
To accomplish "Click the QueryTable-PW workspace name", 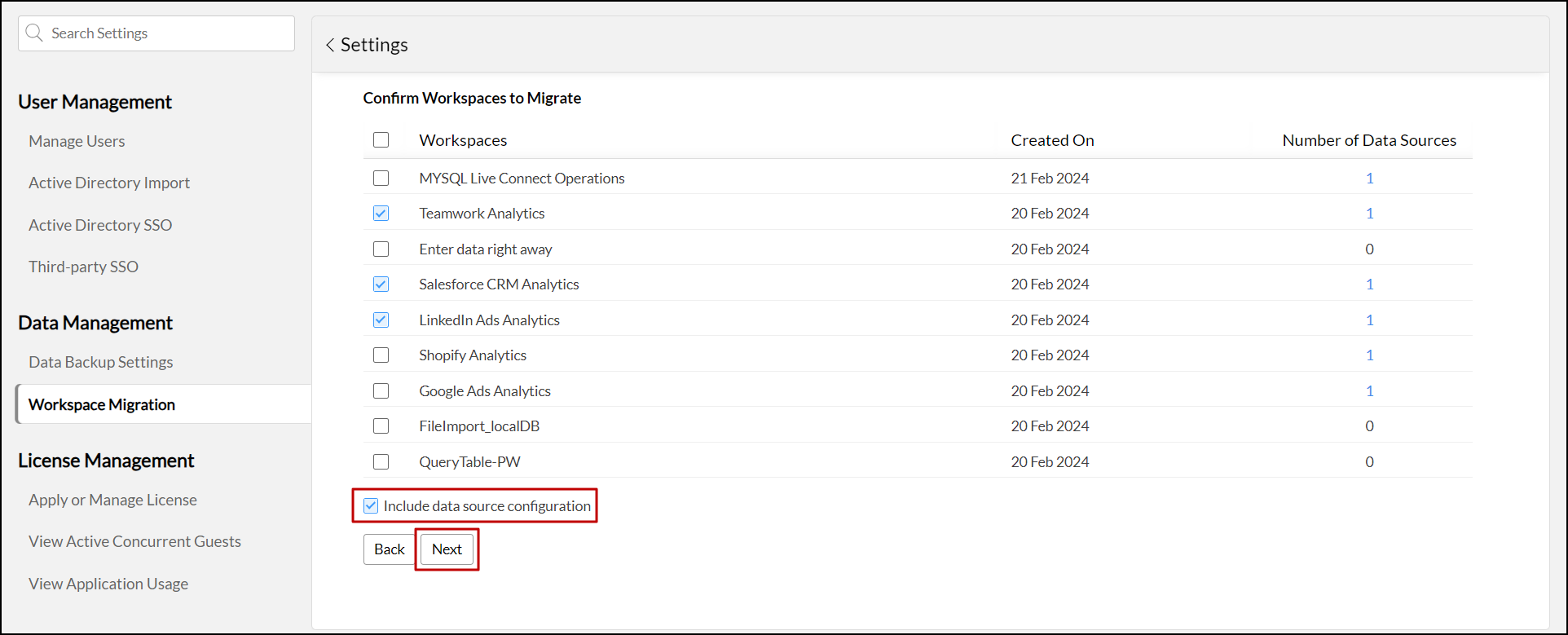I will (469, 461).
